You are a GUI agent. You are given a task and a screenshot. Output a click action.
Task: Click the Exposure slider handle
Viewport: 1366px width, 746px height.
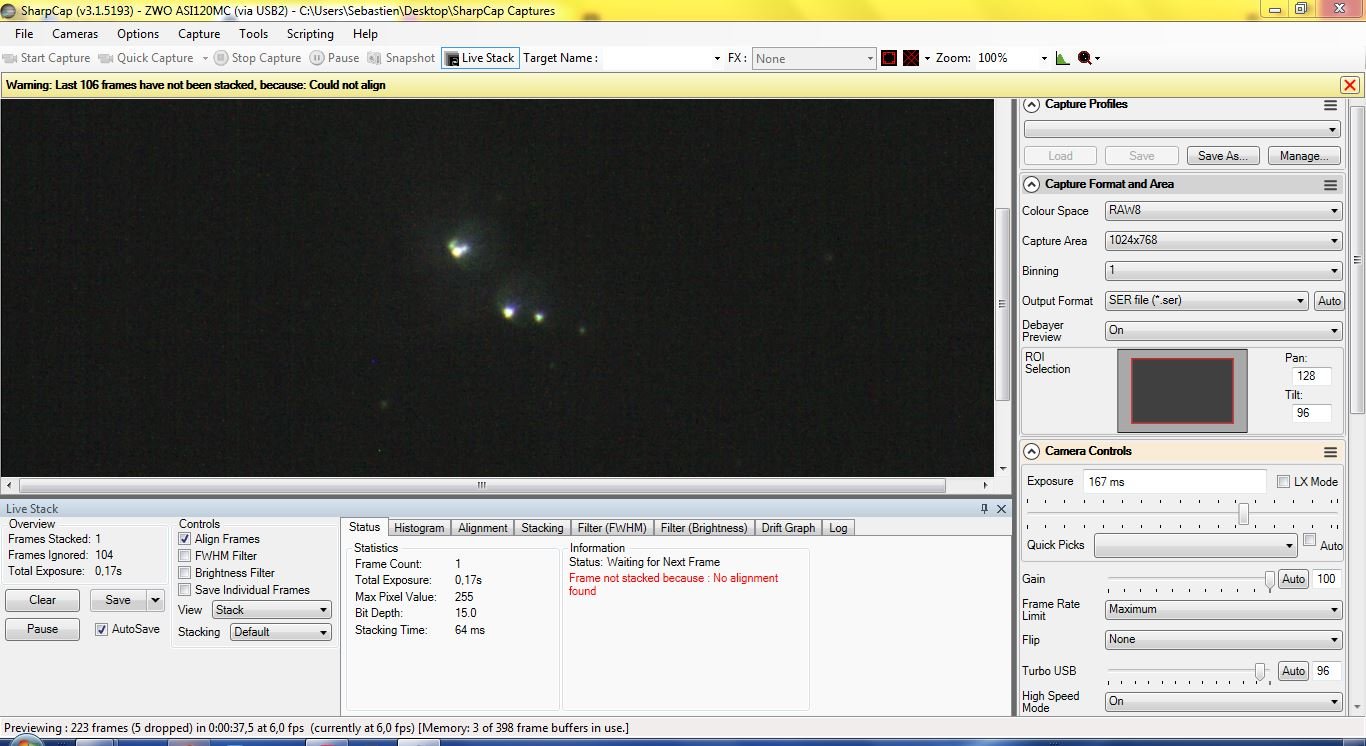pos(1243,514)
